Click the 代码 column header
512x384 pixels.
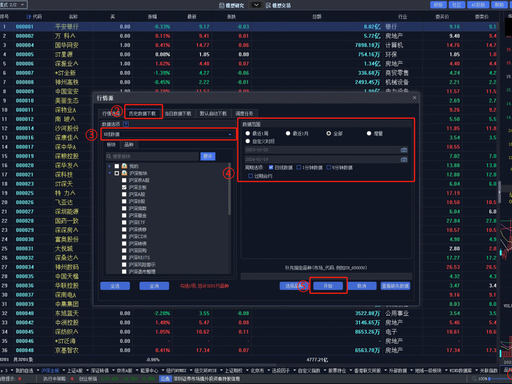coord(37,17)
